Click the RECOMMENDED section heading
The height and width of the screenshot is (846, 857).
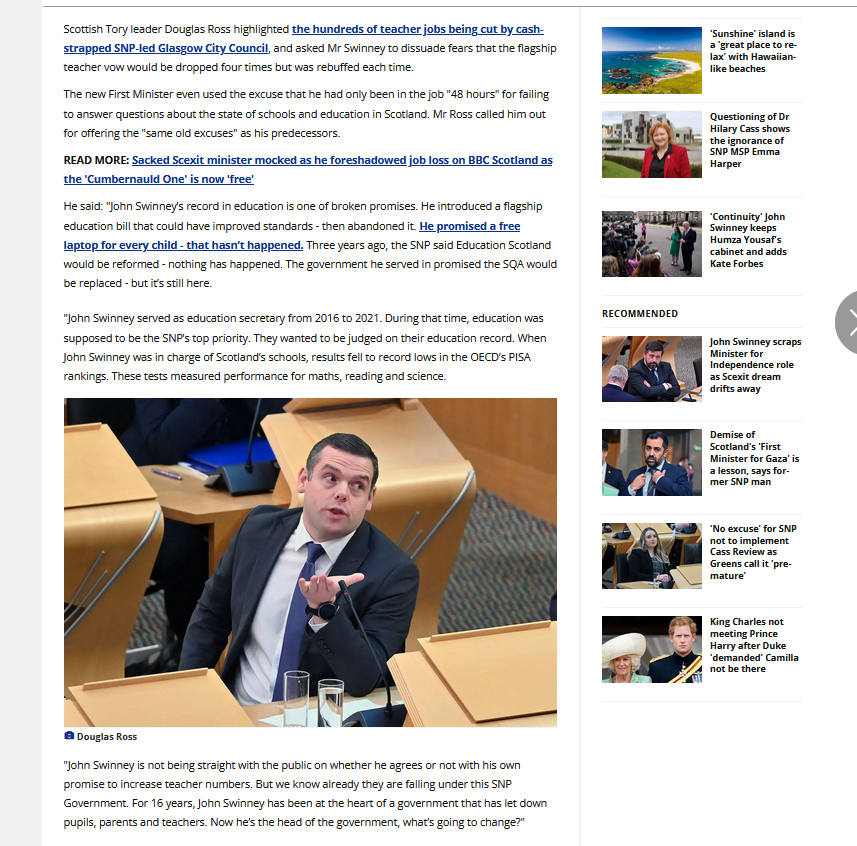(639, 314)
